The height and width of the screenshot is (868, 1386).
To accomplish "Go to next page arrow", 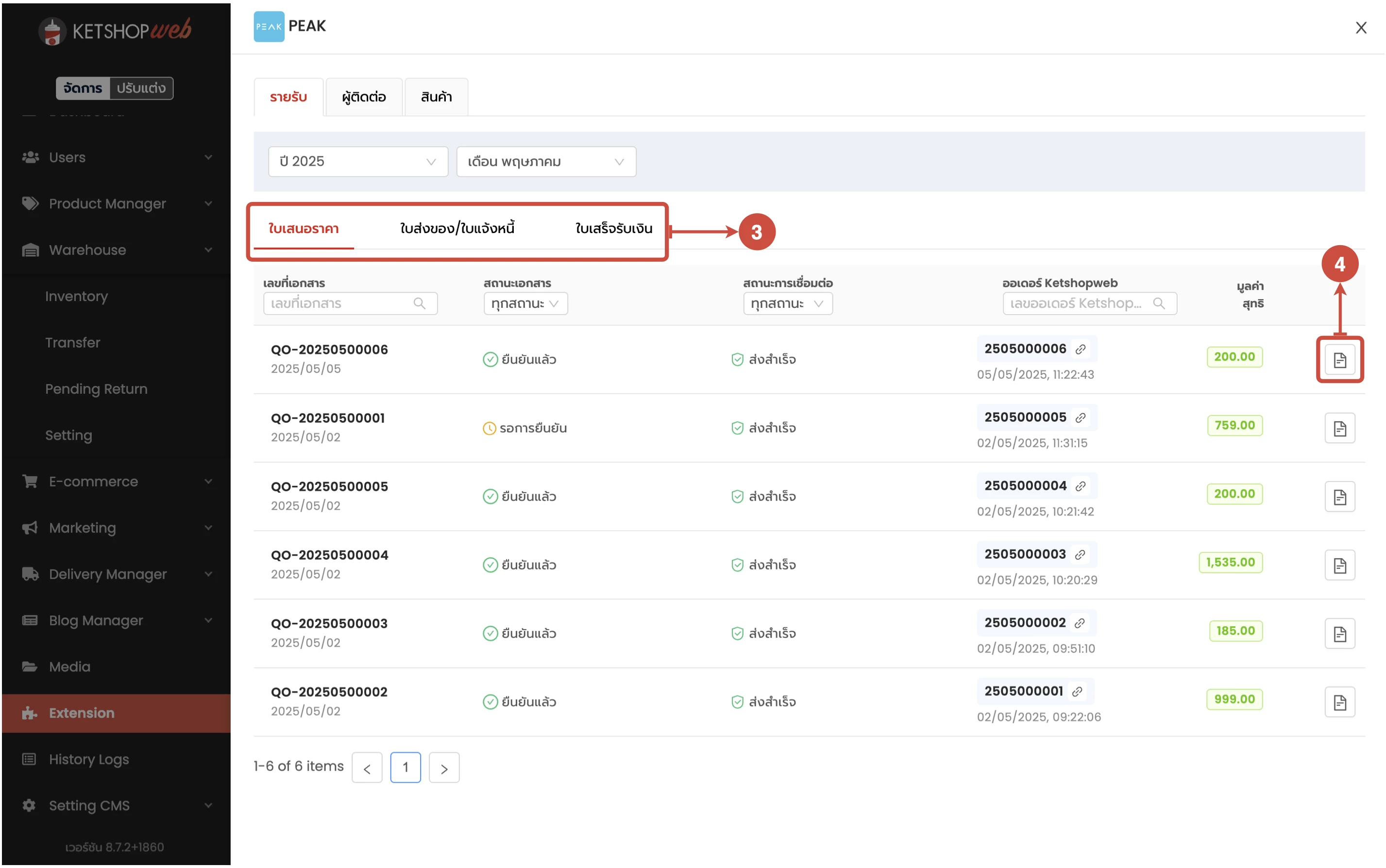I will [x=443, y=768].
